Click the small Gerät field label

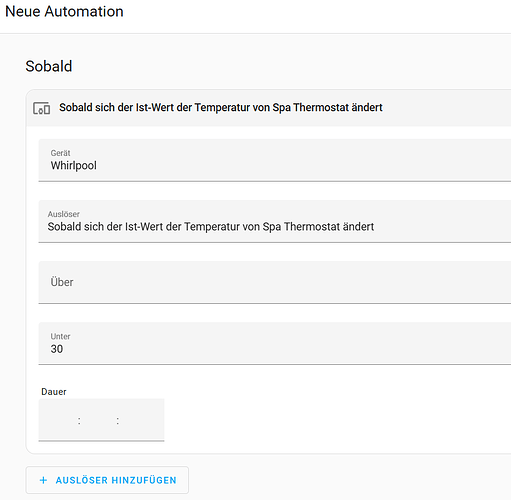(x=60, y=153)
